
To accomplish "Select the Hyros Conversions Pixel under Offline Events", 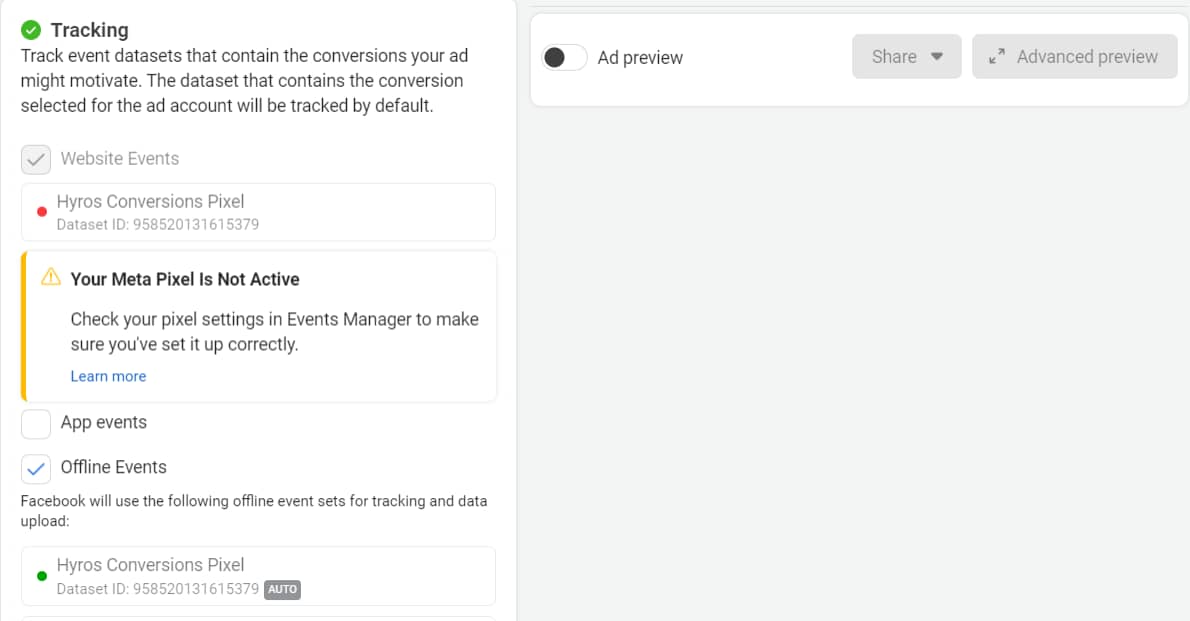I will coord(258,576).
